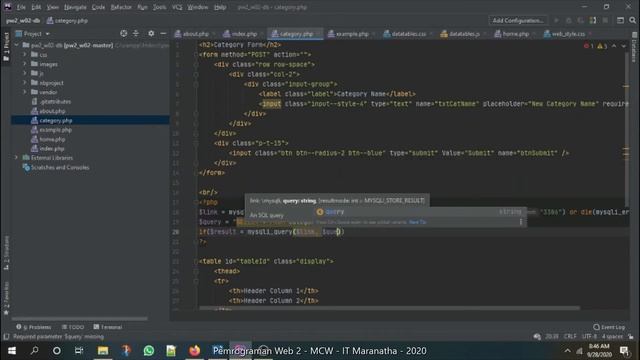Switch to the web_style.css editor tab

pos(567,34)
